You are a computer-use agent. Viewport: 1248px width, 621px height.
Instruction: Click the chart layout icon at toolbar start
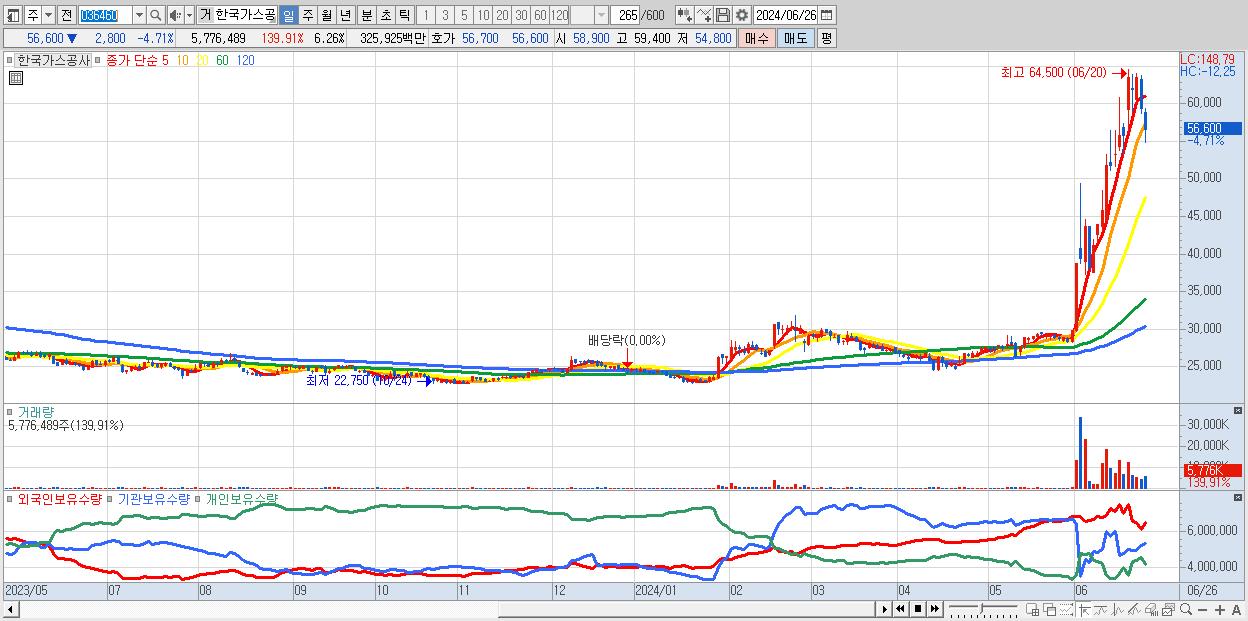12,15
